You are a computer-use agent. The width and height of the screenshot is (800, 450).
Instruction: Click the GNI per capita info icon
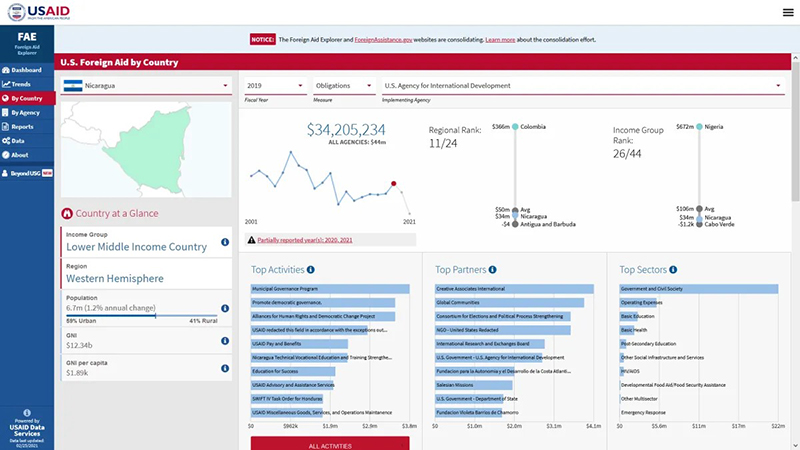(225, 368)
